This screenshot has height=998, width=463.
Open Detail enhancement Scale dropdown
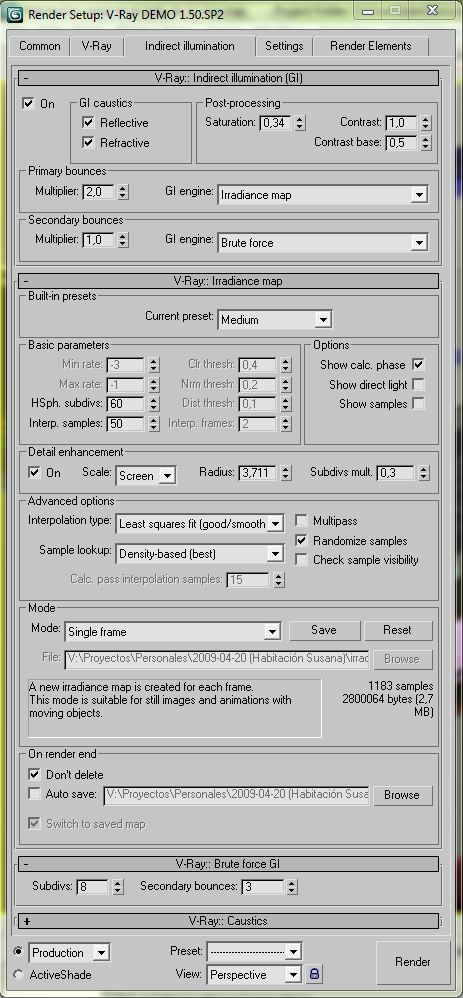pyautogui.click(x=146, y=475)
